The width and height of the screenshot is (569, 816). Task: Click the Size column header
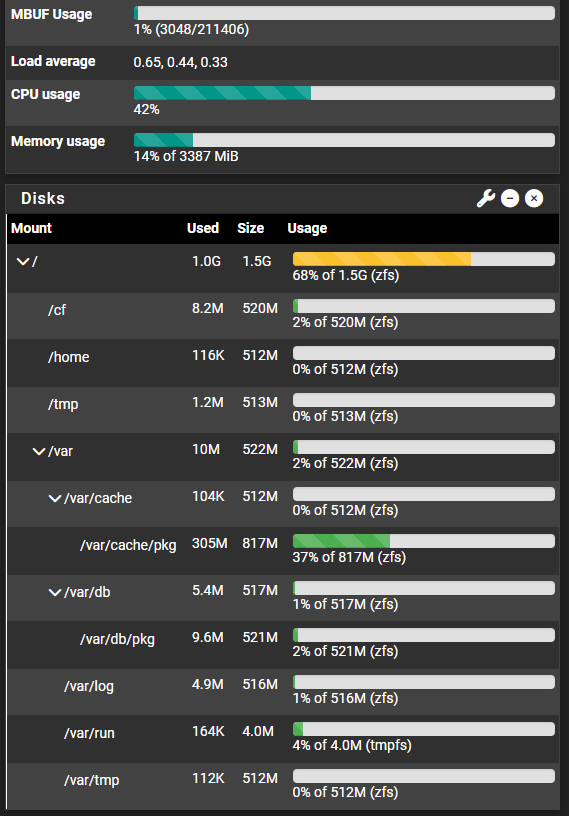(x=250, y=228)
